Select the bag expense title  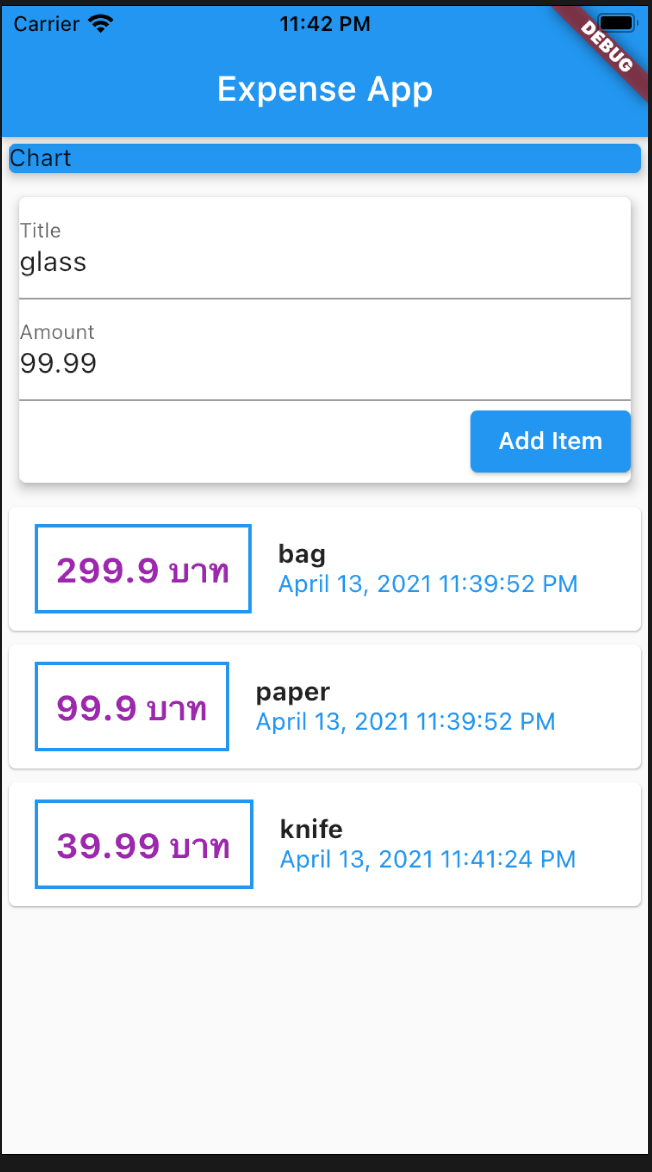point(302,553)
